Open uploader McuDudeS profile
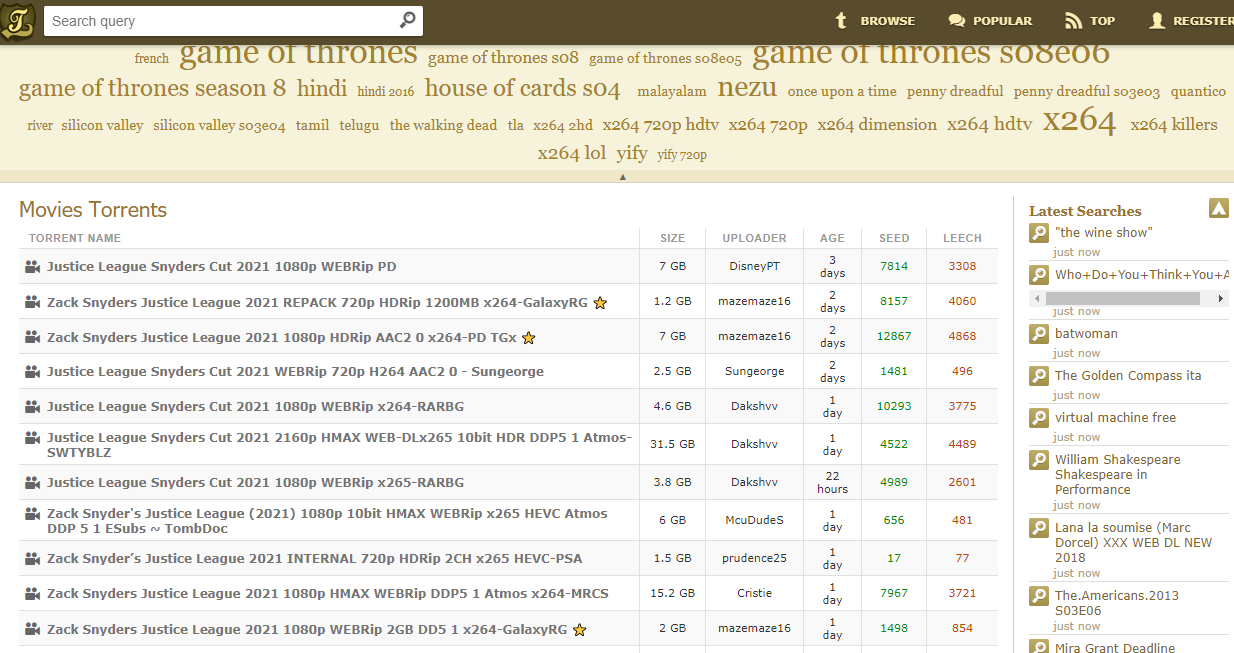This screenshot has width=1234, height=653. (754, 520)
